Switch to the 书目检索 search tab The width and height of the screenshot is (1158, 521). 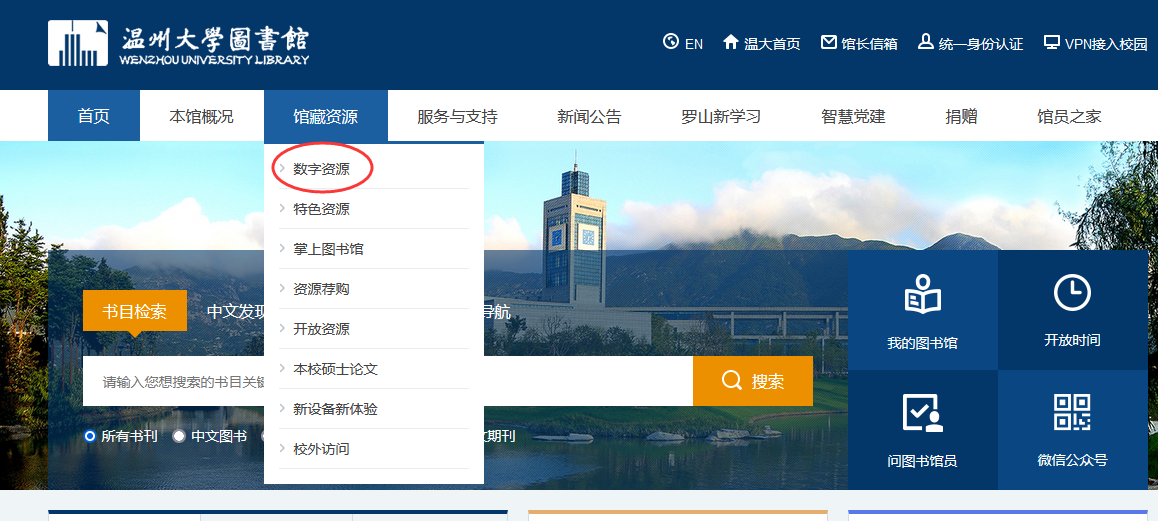coord(135,311)
